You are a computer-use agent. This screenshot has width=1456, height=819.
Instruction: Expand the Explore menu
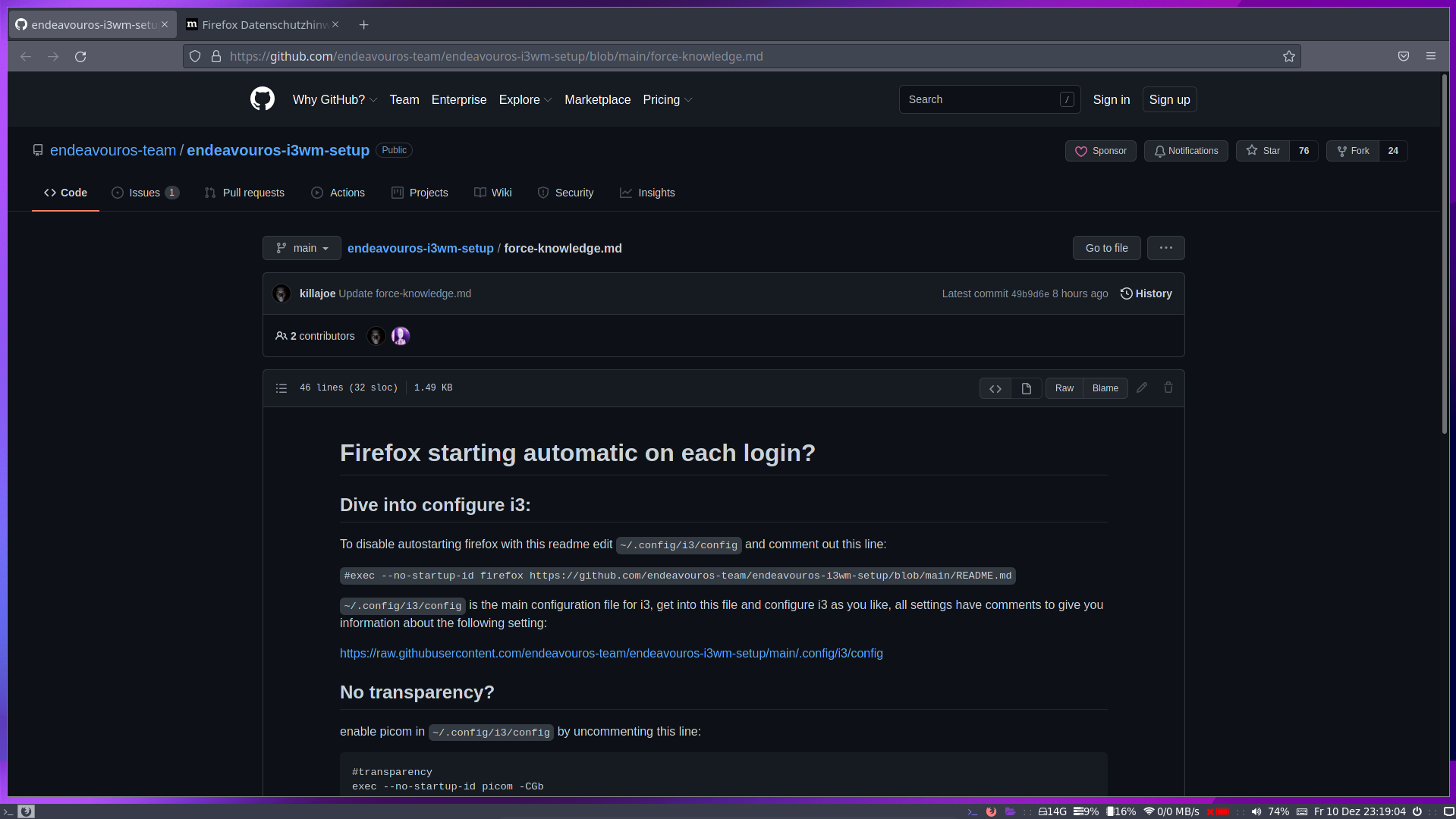pos(525,100)
